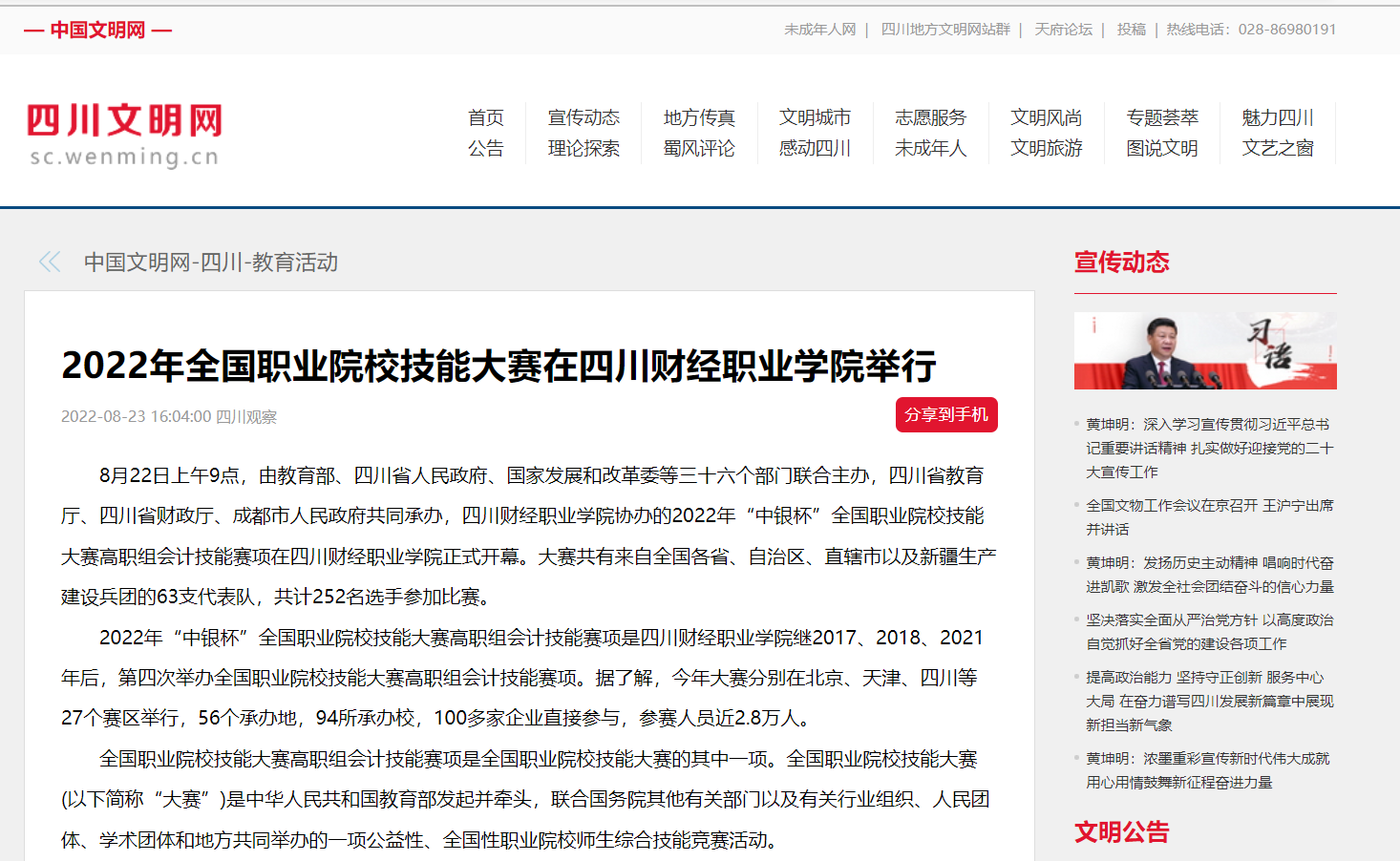Open the 志愿服务 section
This screenshot has height=861, width=1400.
pos(931,117)
